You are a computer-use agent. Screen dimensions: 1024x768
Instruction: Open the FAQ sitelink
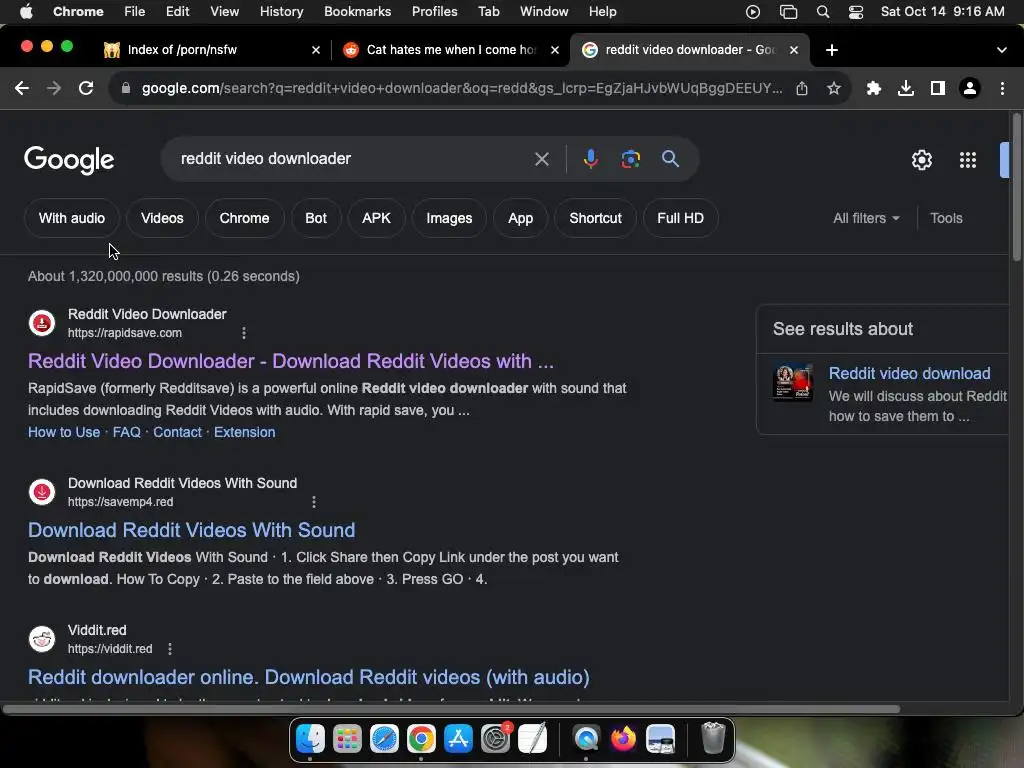(x=126, y=432)
